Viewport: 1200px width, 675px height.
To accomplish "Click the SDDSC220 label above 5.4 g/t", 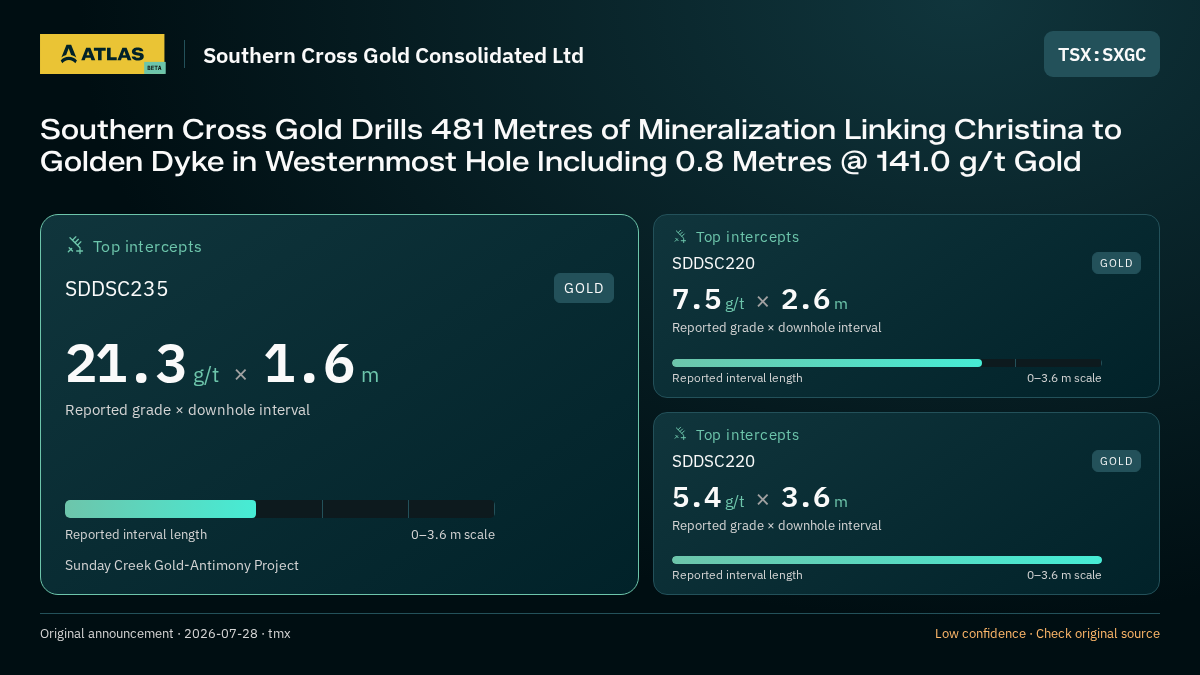I will coord(713,461).
